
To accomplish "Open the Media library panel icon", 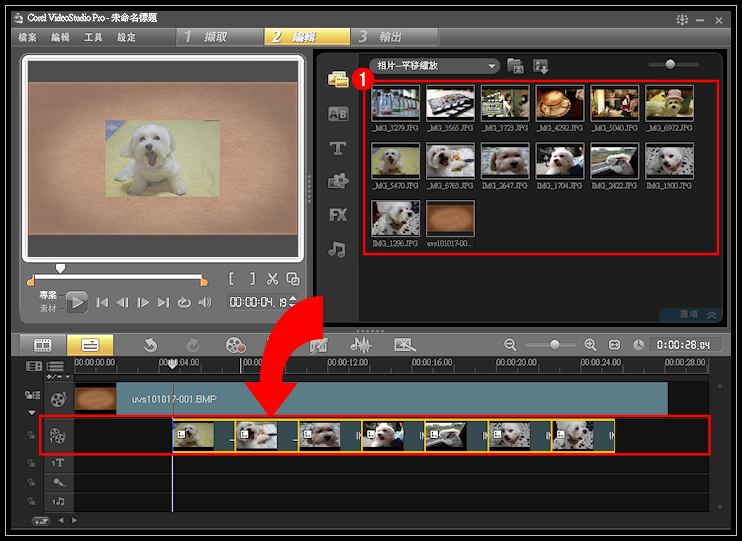I will coord(338,80).
